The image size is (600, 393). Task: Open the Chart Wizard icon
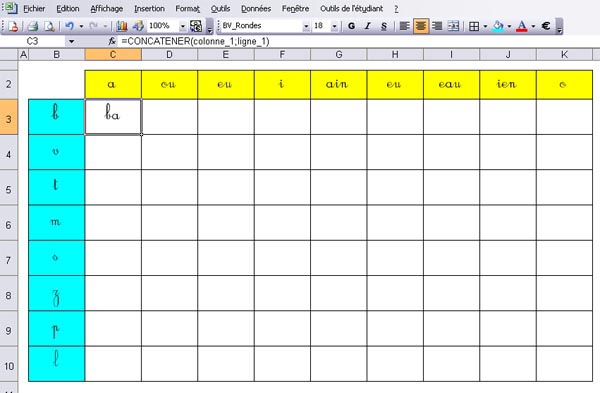coord(122,26)
